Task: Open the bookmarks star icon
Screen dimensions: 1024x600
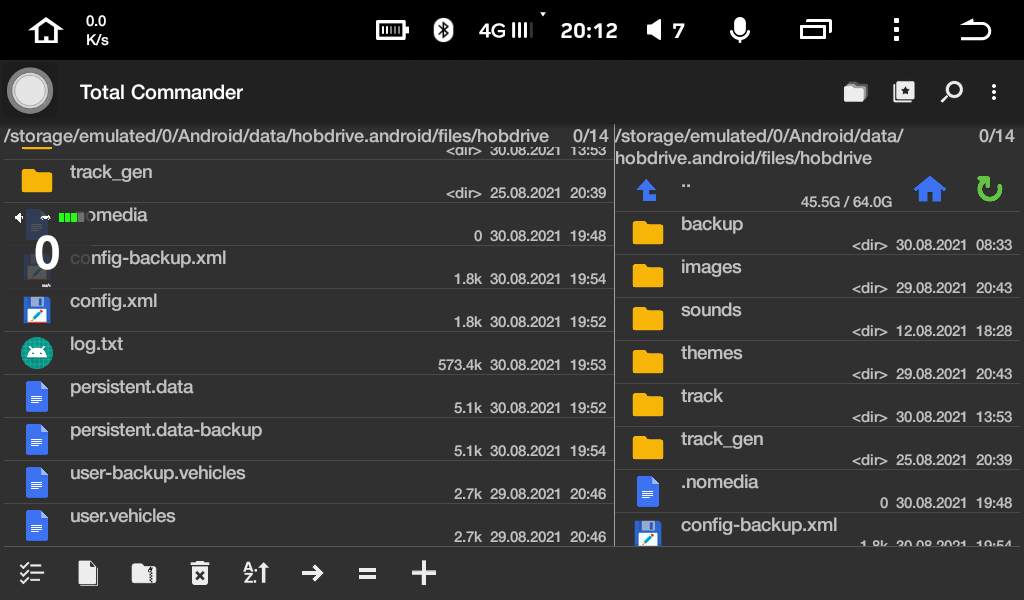Action: pyautogui.click(x=903, y=92)
